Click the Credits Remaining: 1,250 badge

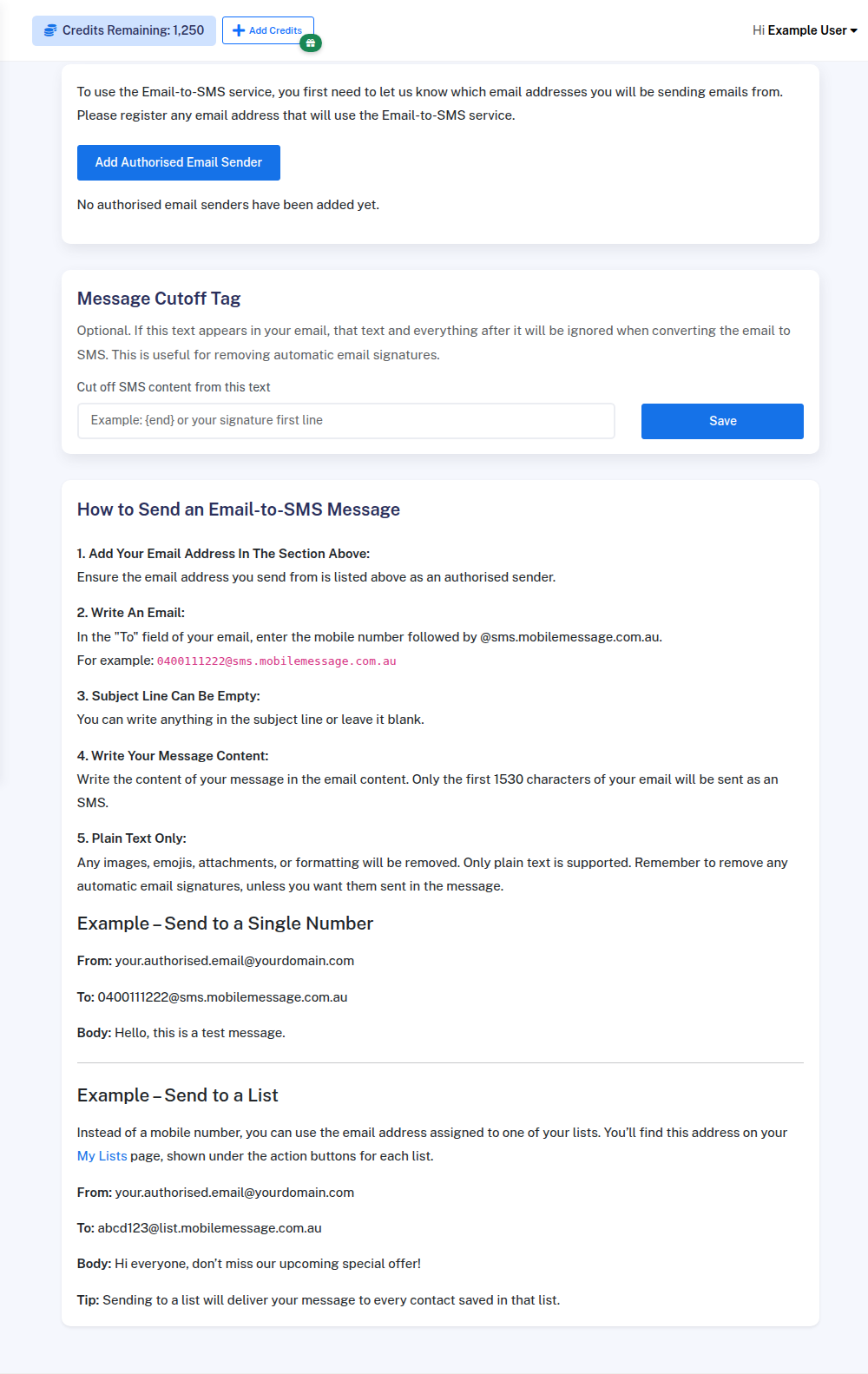[124, 30]
